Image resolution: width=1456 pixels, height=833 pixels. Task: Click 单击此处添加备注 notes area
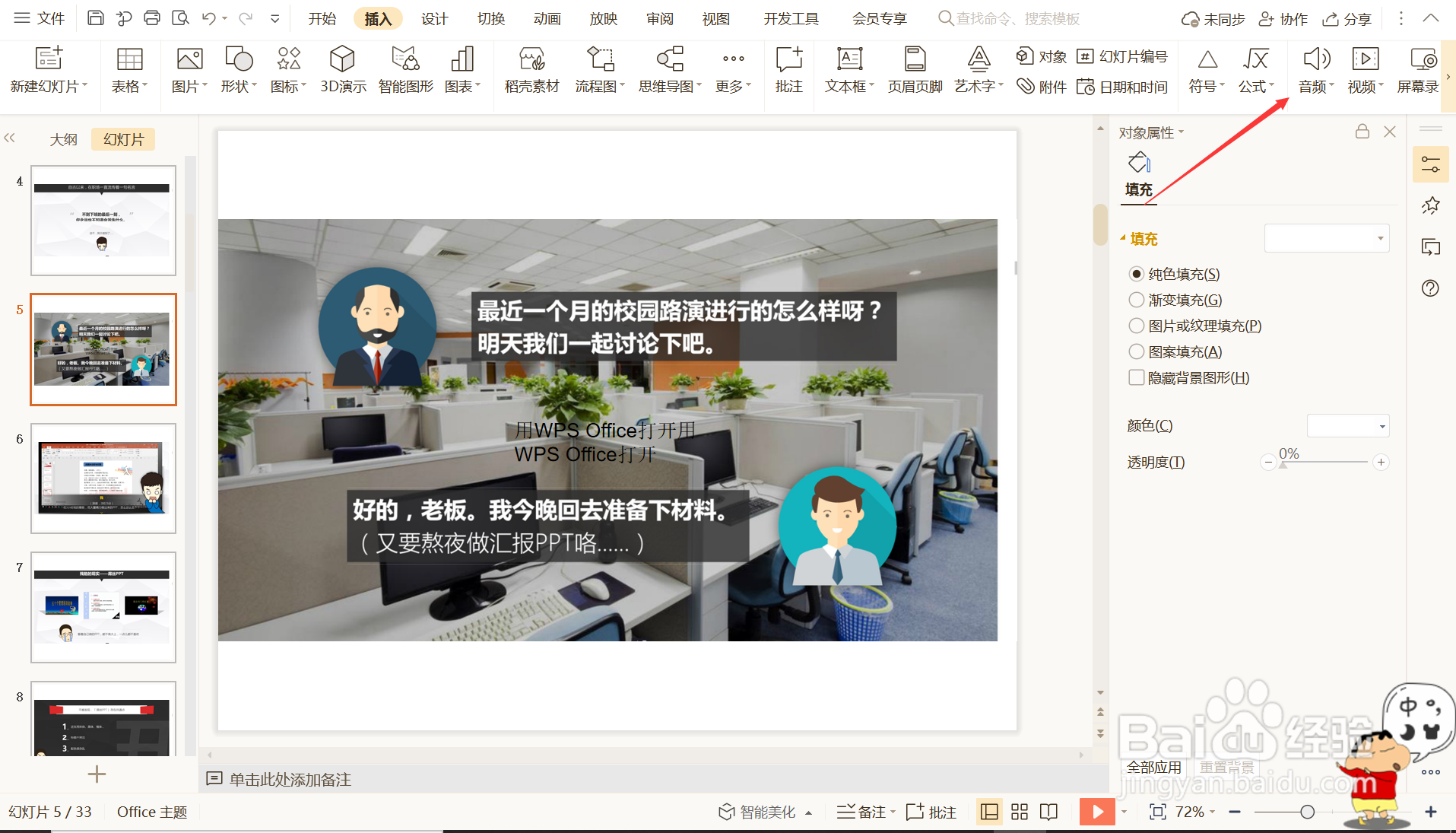(290, 779)
